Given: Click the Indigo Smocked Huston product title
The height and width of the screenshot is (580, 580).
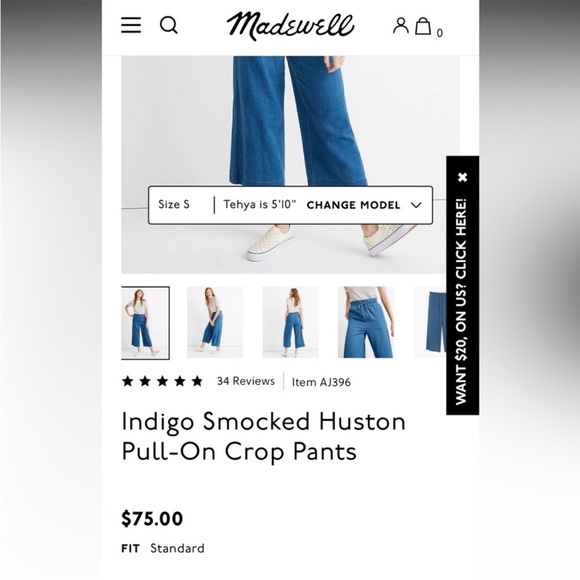Looking at the screenshot, I should tap(263, 436).
